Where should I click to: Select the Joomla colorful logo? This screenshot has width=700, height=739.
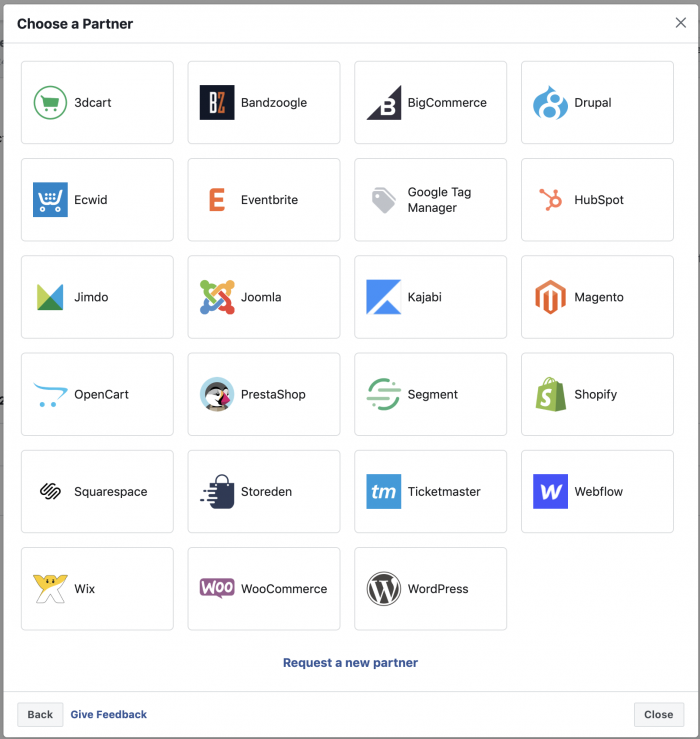[x=217, y=297]
